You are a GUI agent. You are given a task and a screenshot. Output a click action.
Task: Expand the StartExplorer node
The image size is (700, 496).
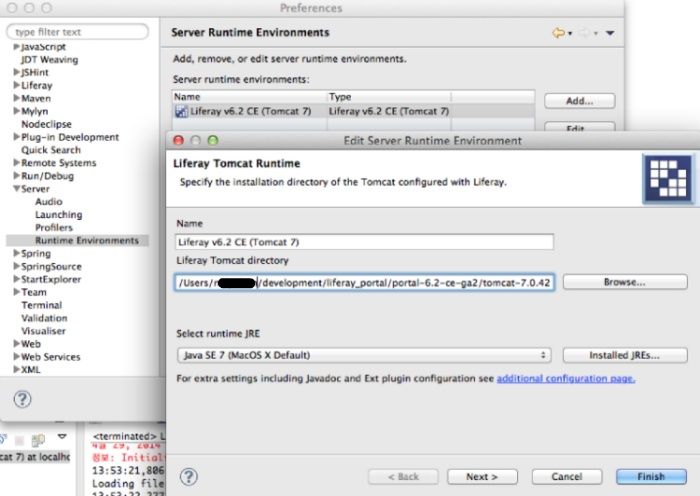click(17, 279)
